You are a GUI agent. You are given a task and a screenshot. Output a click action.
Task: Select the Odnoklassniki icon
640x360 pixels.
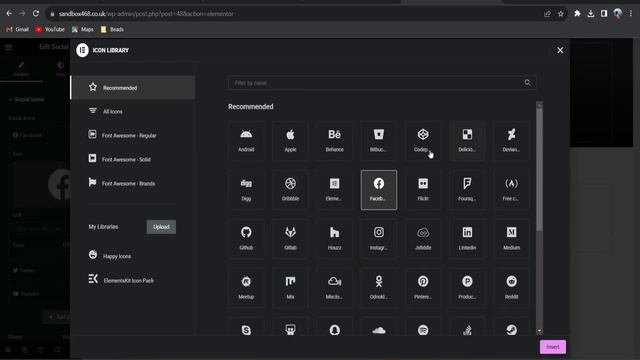pyautogui.click(x=379, y=288)
